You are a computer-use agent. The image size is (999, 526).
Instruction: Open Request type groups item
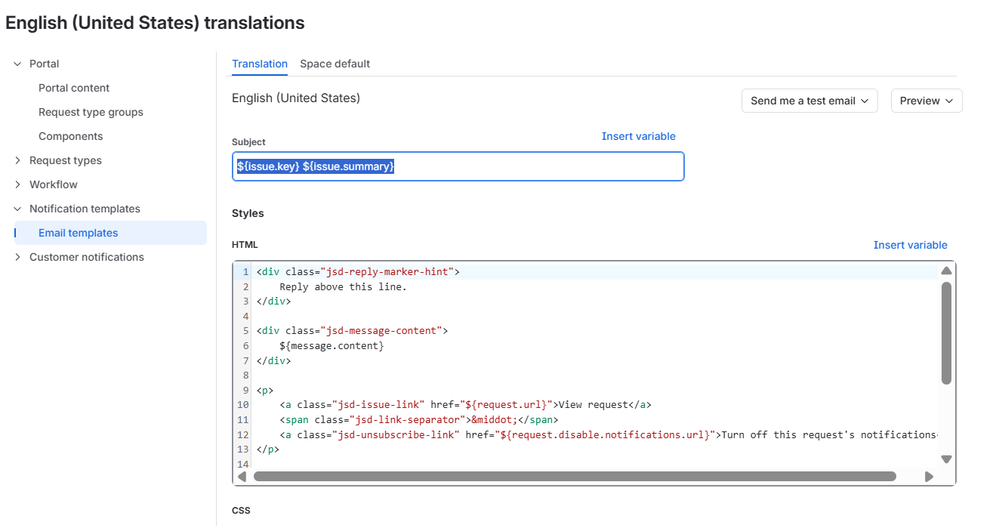(90, 112)
